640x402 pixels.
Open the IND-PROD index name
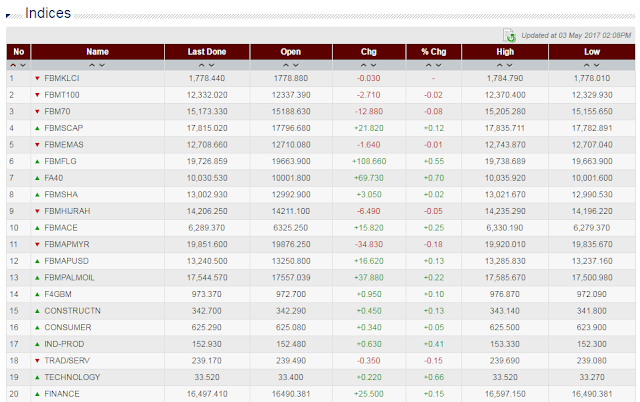click(64, 344)
